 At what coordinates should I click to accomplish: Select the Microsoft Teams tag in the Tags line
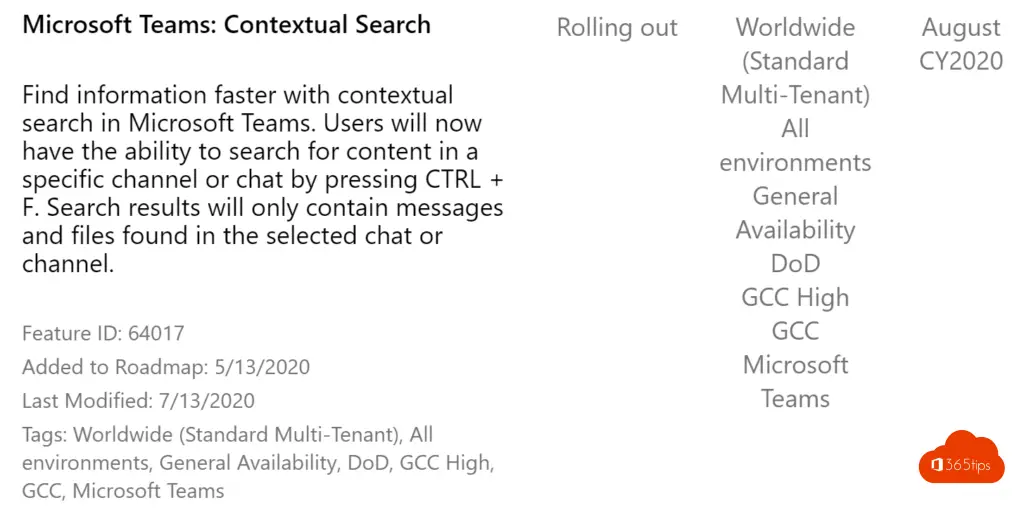[x=148, y=491]
